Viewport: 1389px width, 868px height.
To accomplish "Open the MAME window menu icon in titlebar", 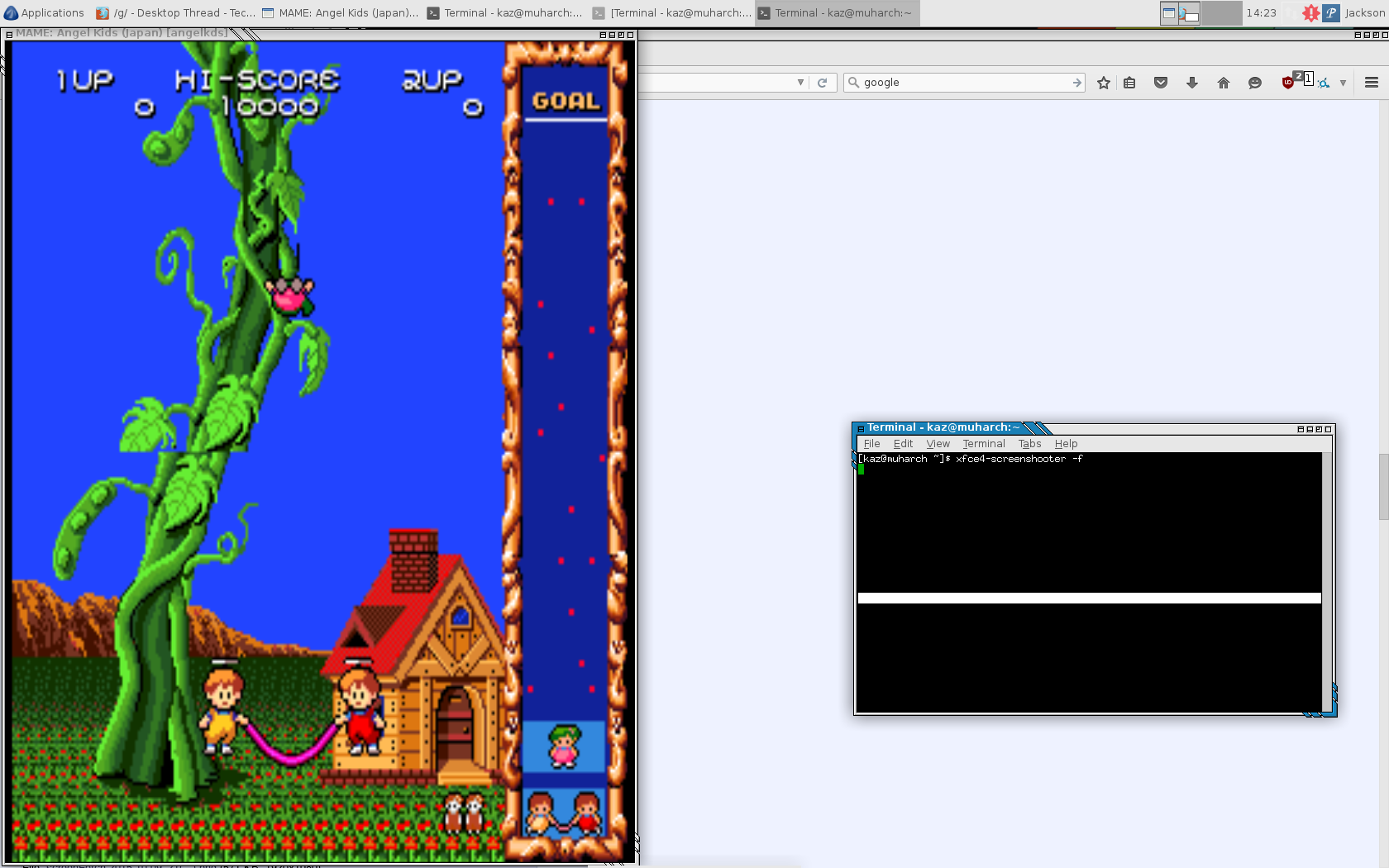I will tap(8, 34).
